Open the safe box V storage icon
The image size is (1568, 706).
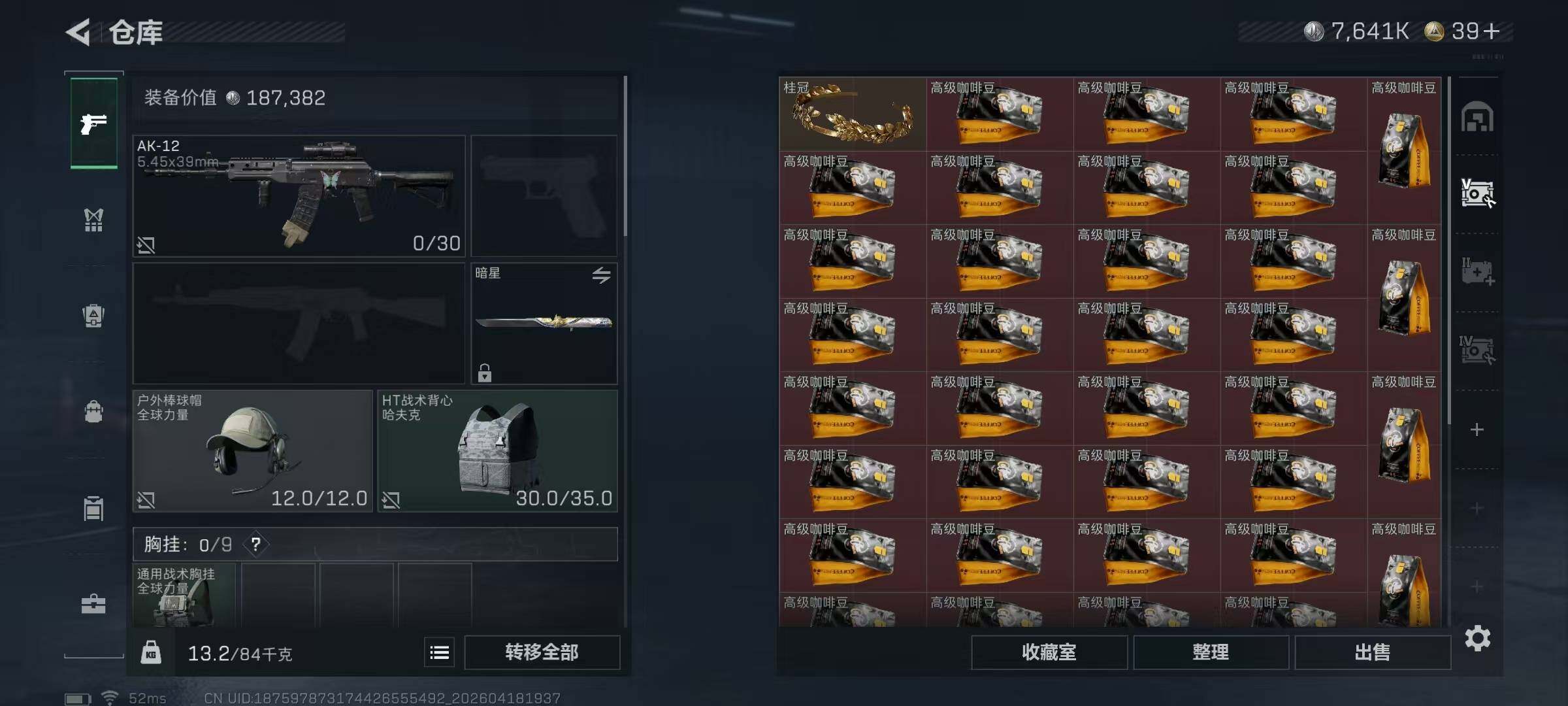pyautogui.click(x=1477, y=193)
